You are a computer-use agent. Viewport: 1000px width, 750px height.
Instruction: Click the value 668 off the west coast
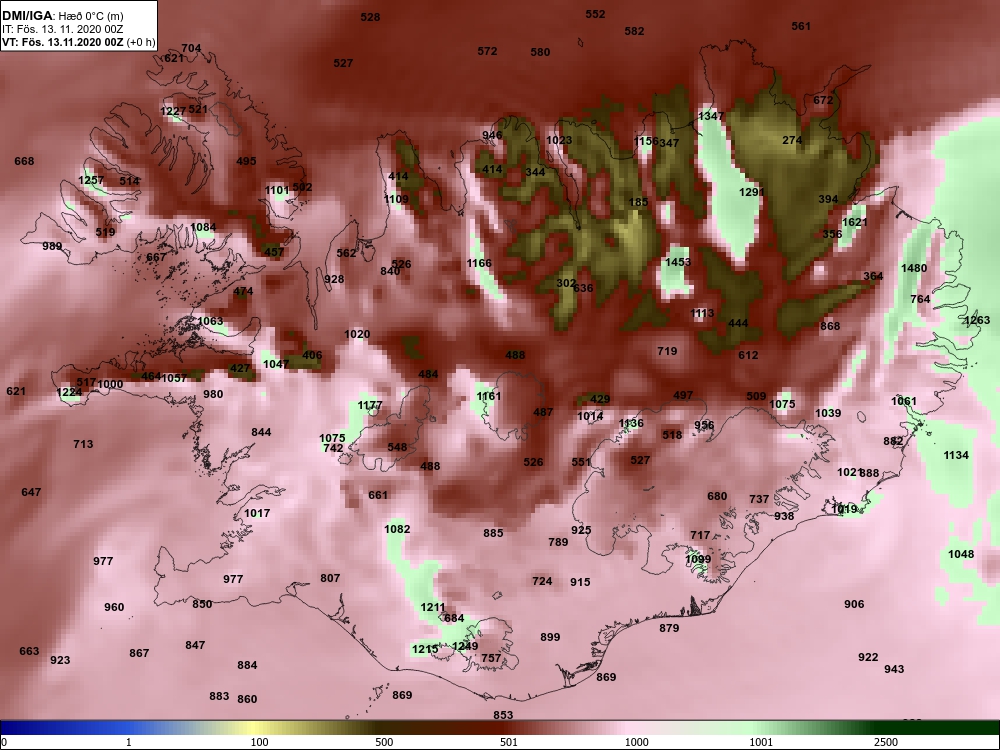click(x=24, y=161)
